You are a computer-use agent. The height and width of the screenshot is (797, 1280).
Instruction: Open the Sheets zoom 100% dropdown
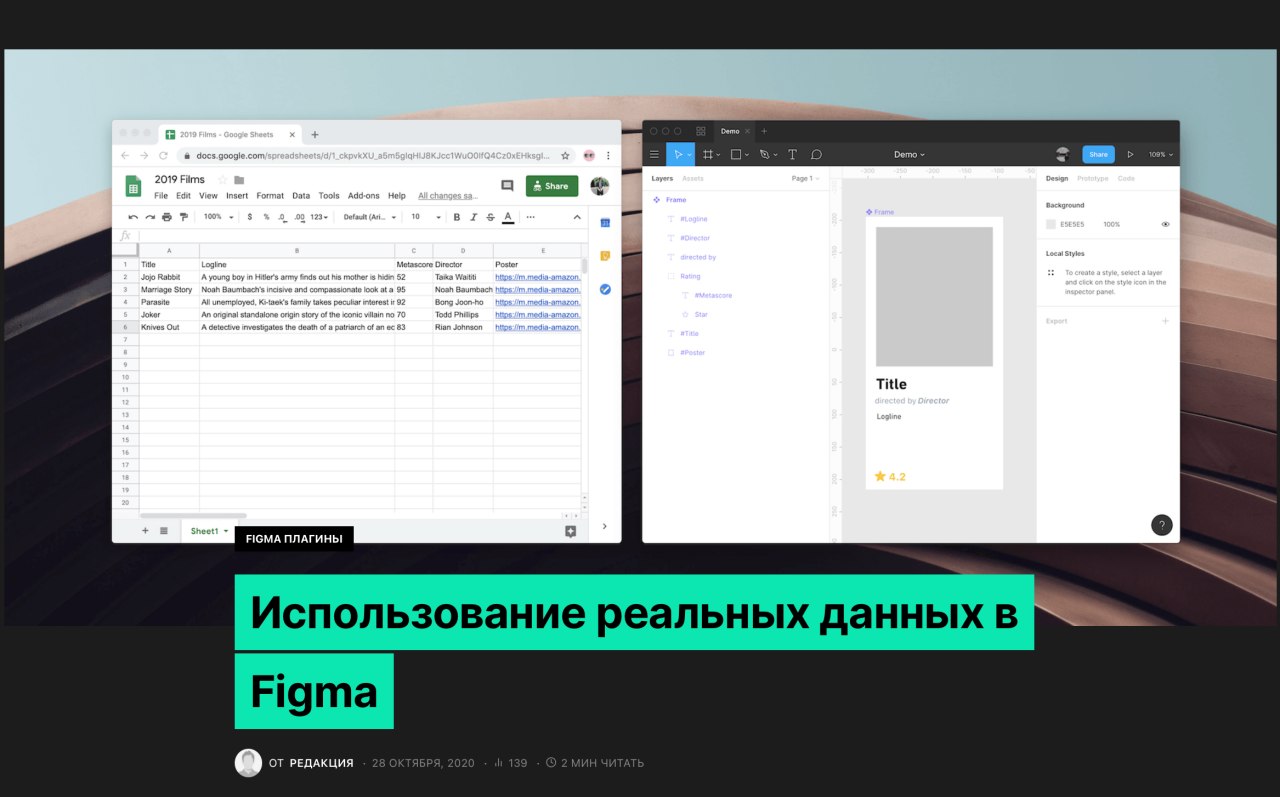(x=217, y=217)
